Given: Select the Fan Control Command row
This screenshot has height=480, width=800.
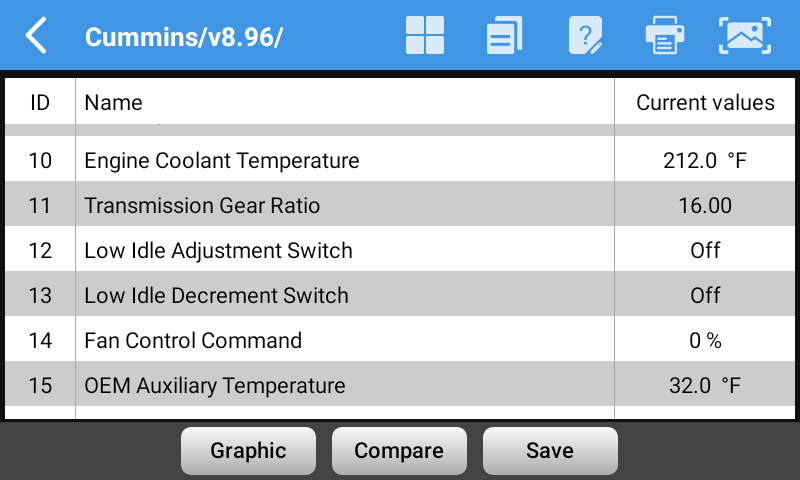Looking at the screenshot, I should pos(193,340).
